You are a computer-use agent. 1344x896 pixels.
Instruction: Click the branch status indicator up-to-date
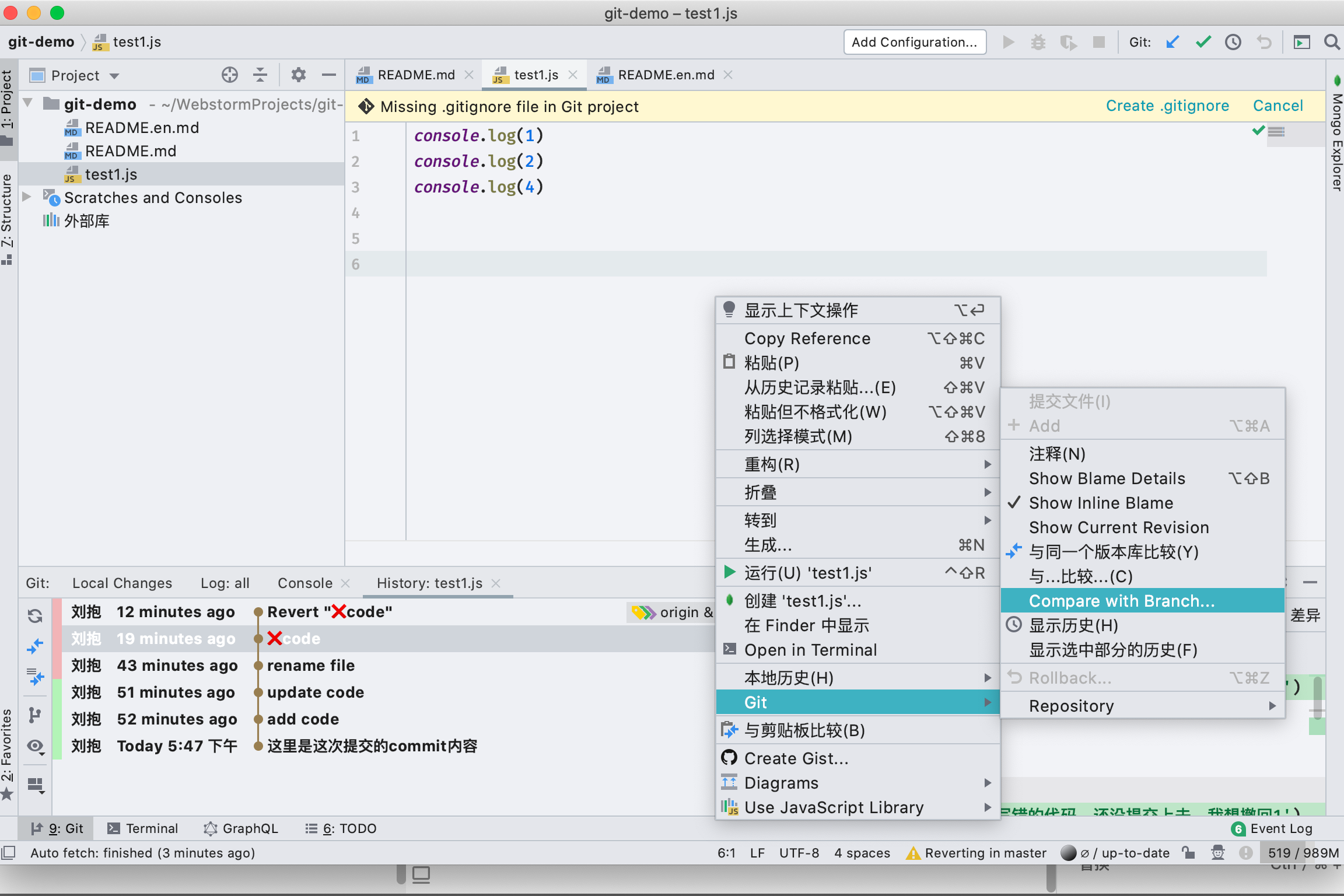1115,853
